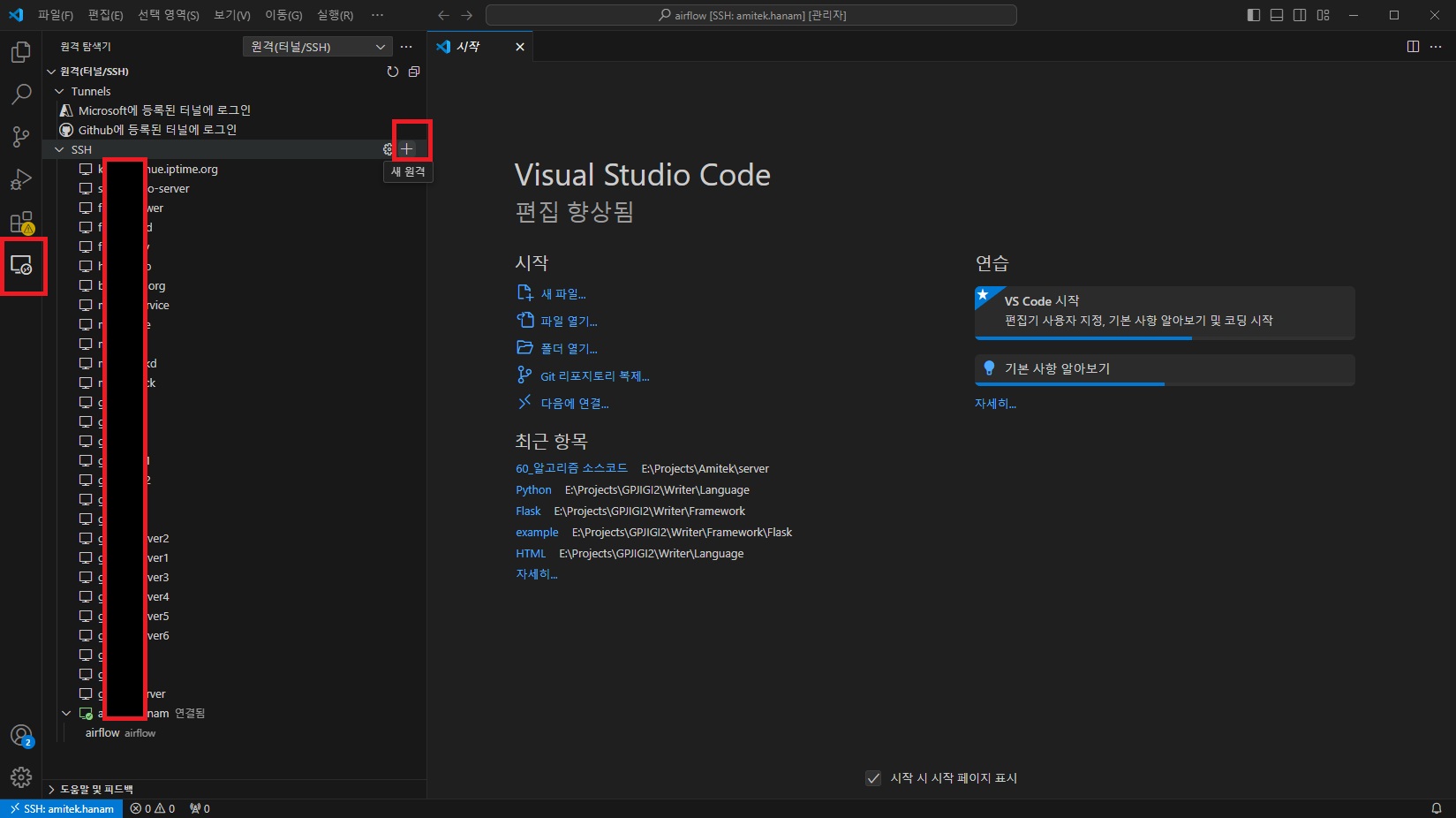Open SSH config file settings gear

pos(388,149)
